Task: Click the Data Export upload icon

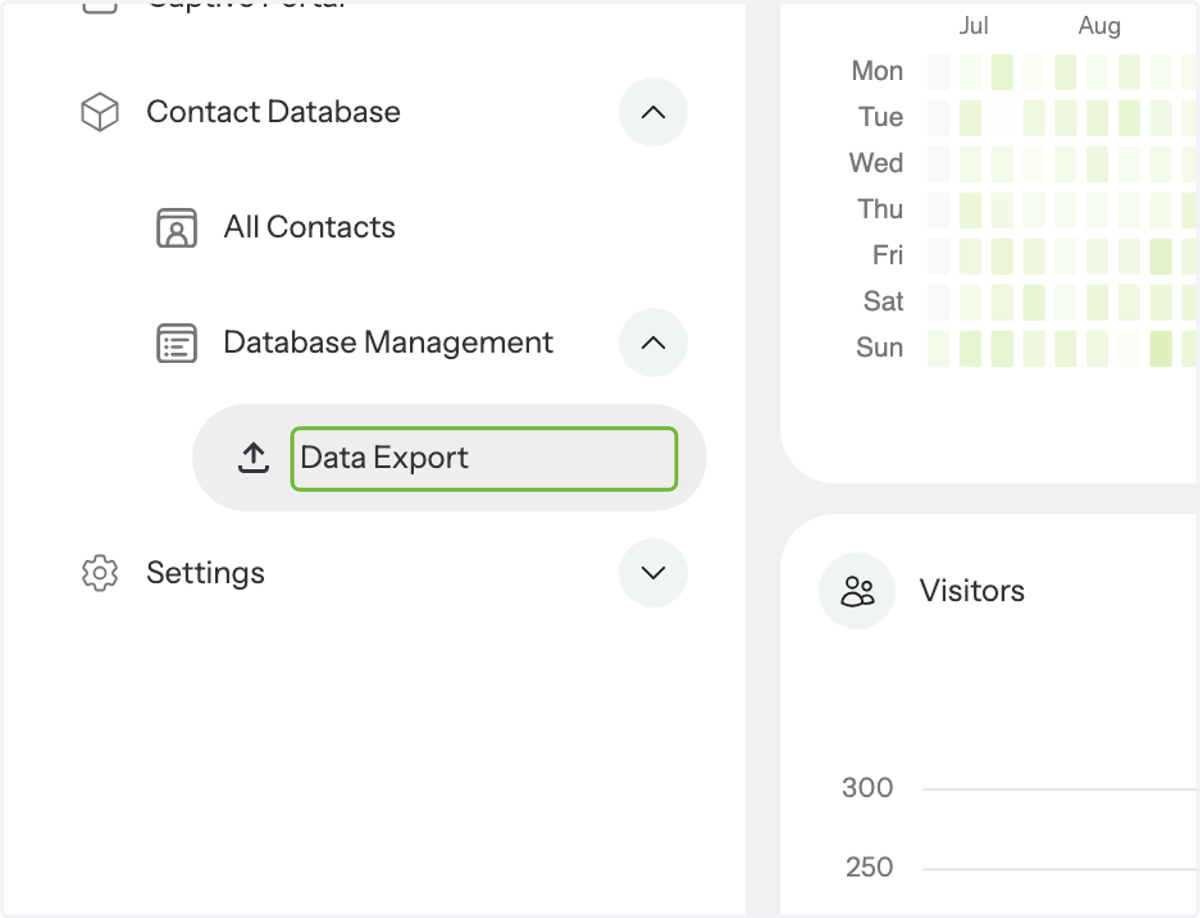Action: click(x=254, y=458)
